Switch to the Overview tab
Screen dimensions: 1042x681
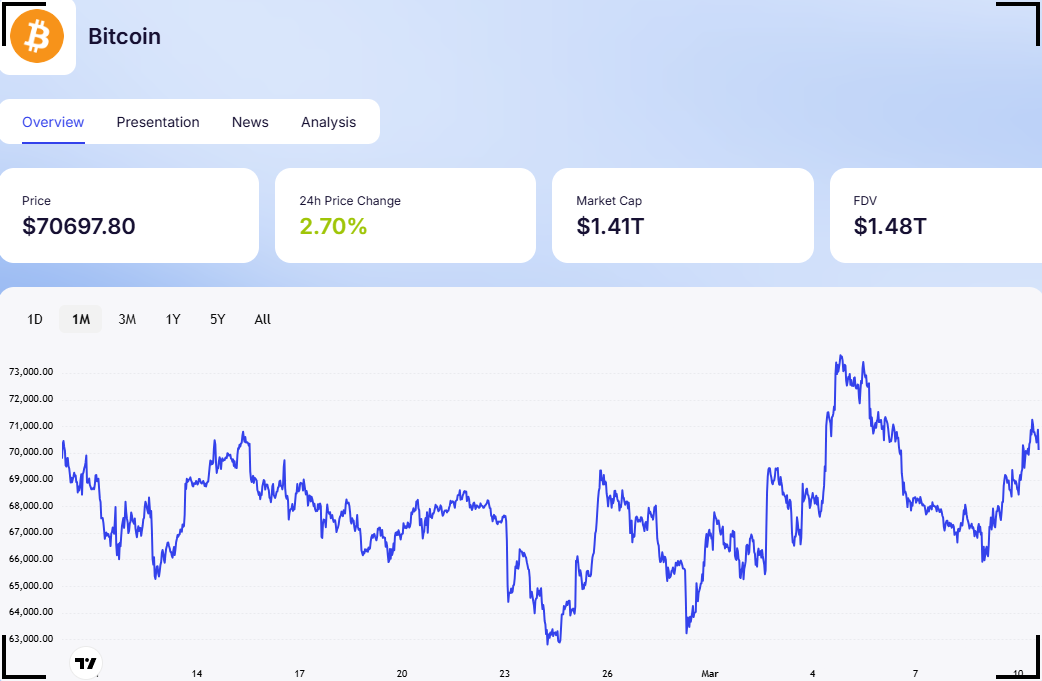[x=53, y=122]
